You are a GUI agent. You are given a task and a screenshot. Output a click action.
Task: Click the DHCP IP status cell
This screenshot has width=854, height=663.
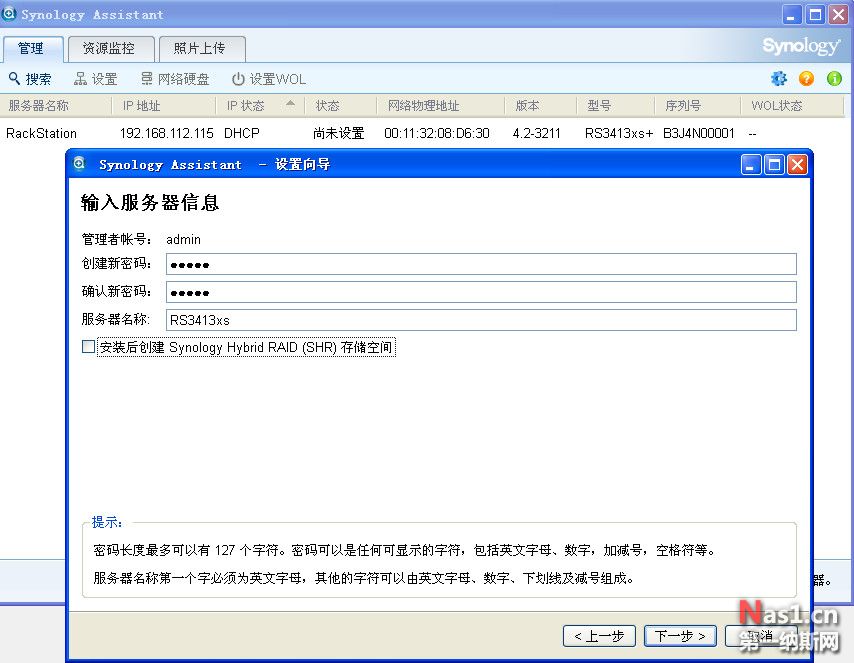tap(242, 133)
